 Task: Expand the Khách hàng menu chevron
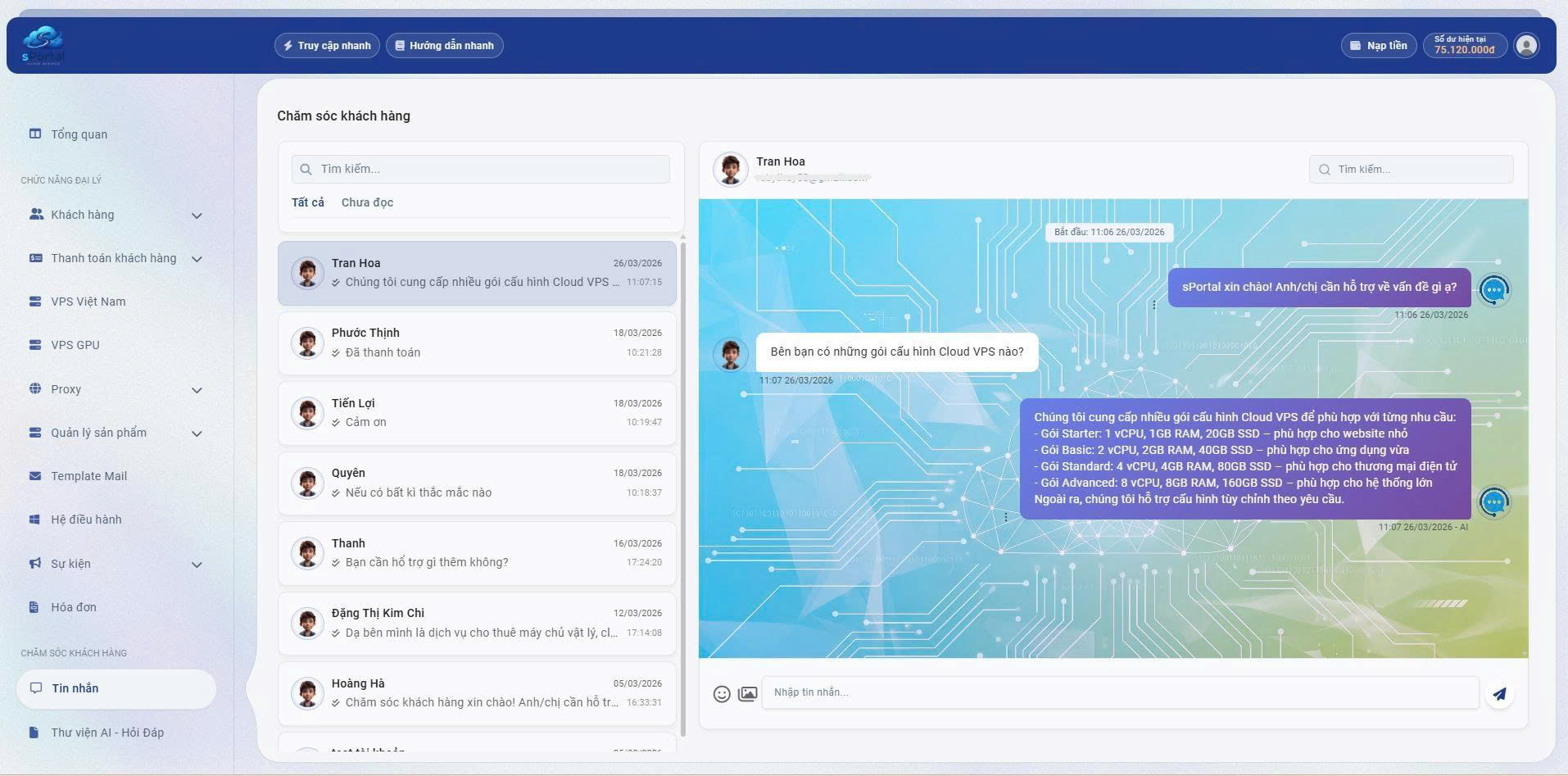point(197,216)
